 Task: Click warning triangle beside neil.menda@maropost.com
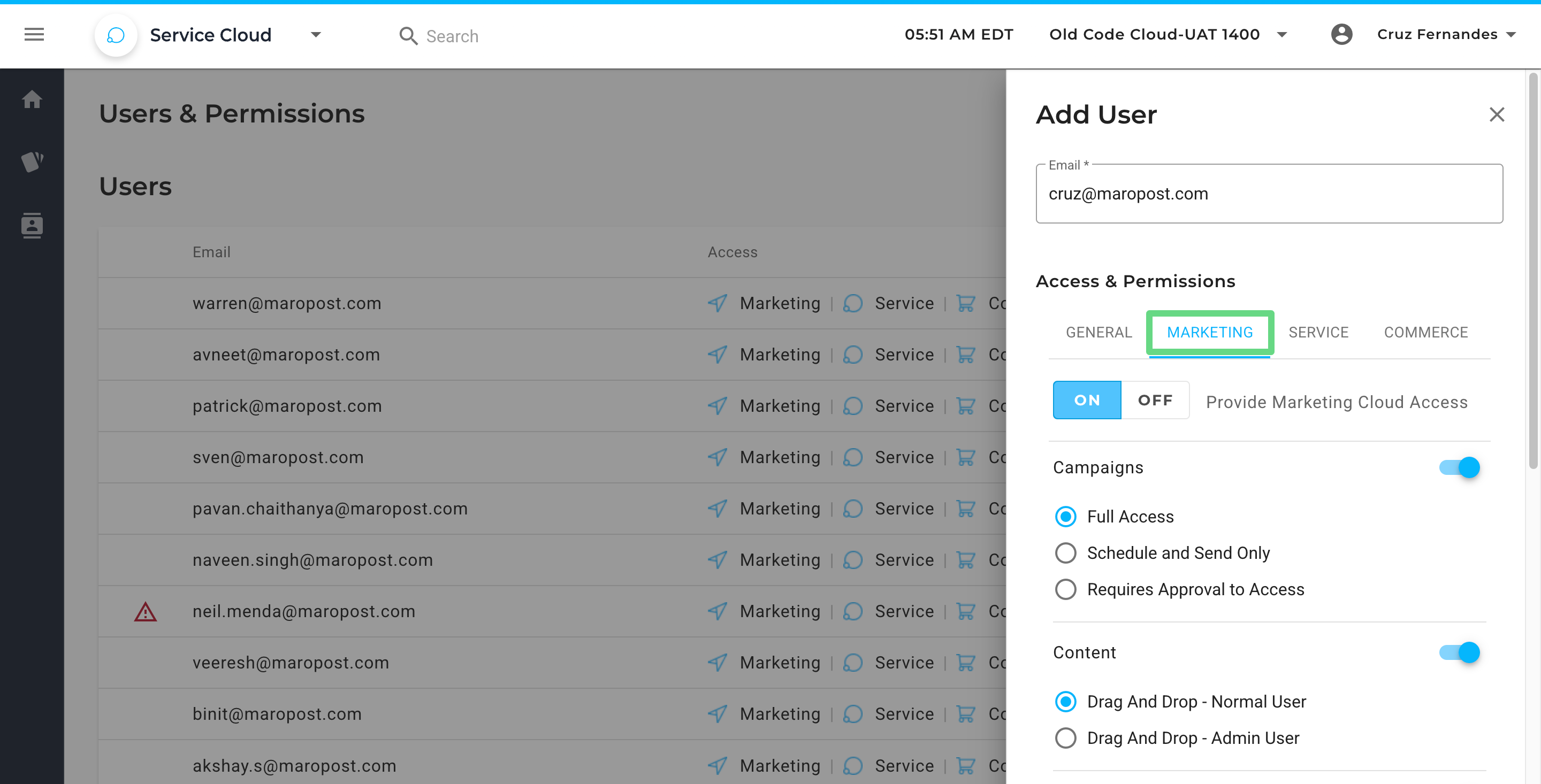pyautogui.click(x=146, y=612)
